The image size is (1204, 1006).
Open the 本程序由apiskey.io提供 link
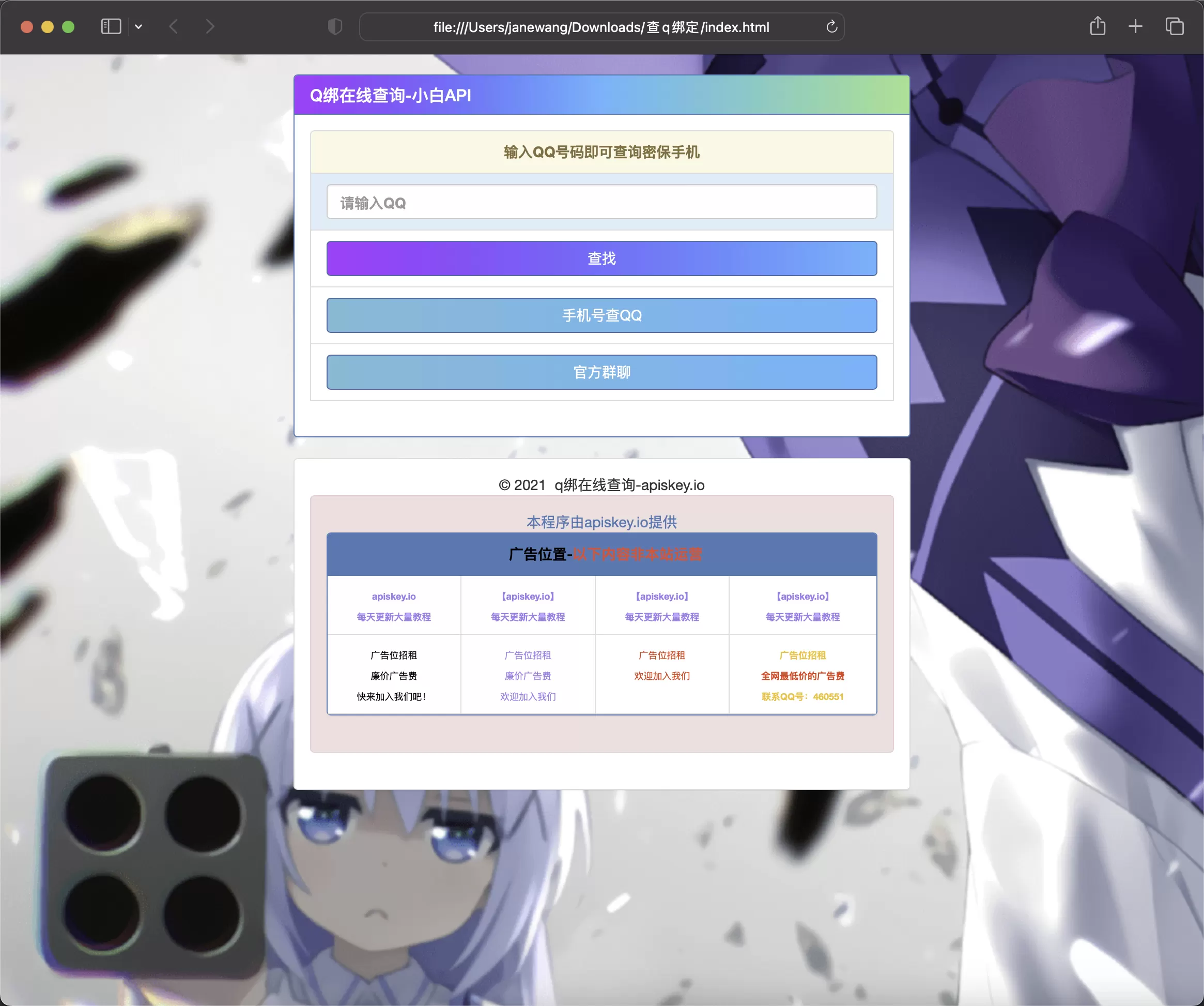coord(601,522)
